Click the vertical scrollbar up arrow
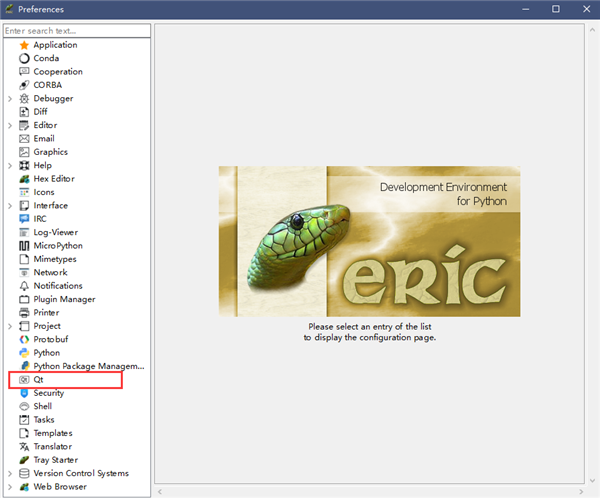The height and width of the screenshot is (498, 600). click(x=592, y=29)
